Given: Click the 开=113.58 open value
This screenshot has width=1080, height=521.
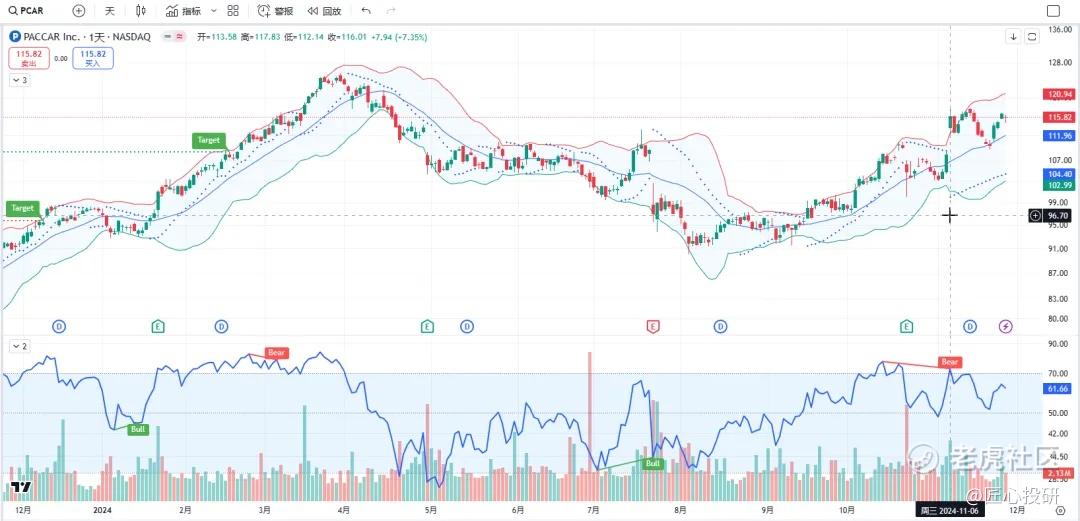Looking at the screenshot, I should point(218,37).
